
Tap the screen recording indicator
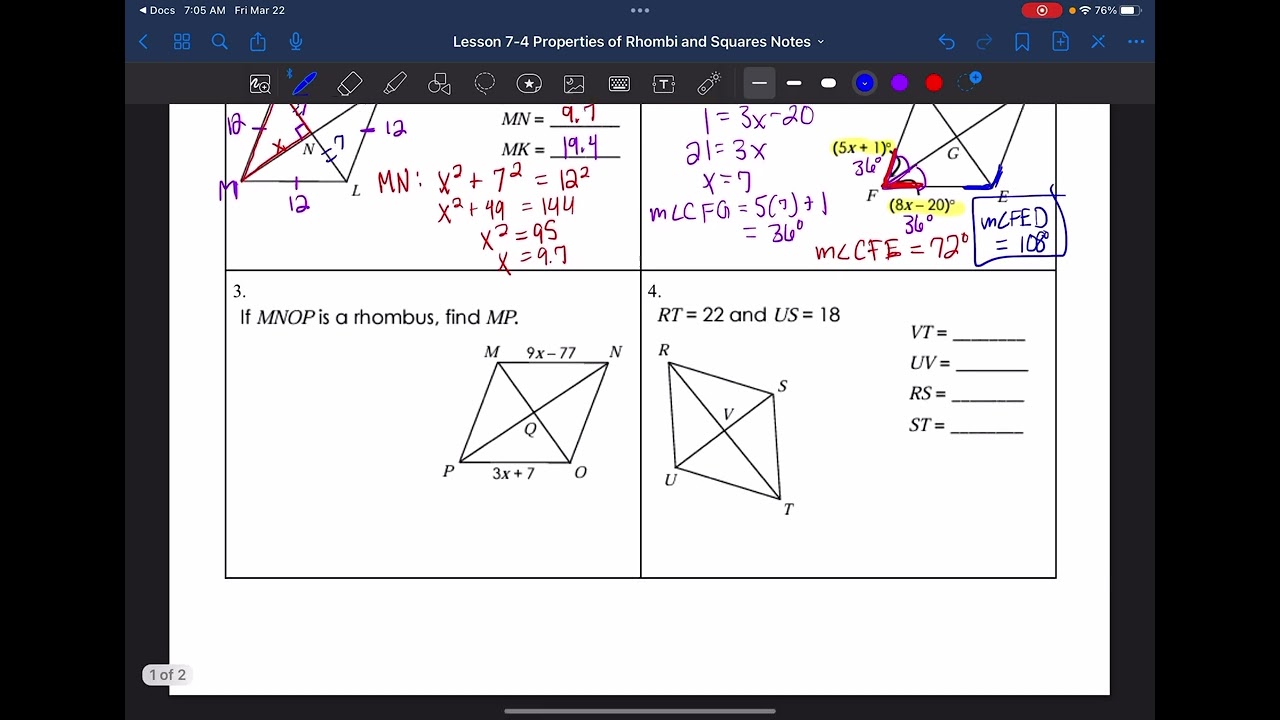[1042, 10]
